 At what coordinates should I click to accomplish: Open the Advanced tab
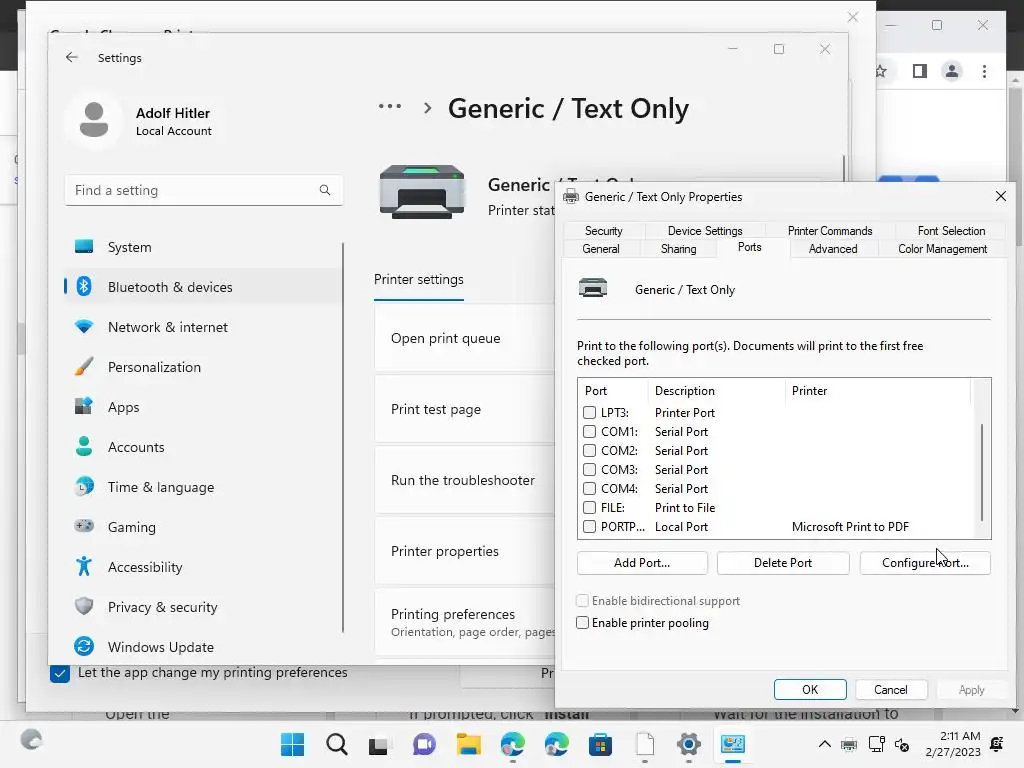click(x=833, y=249)
